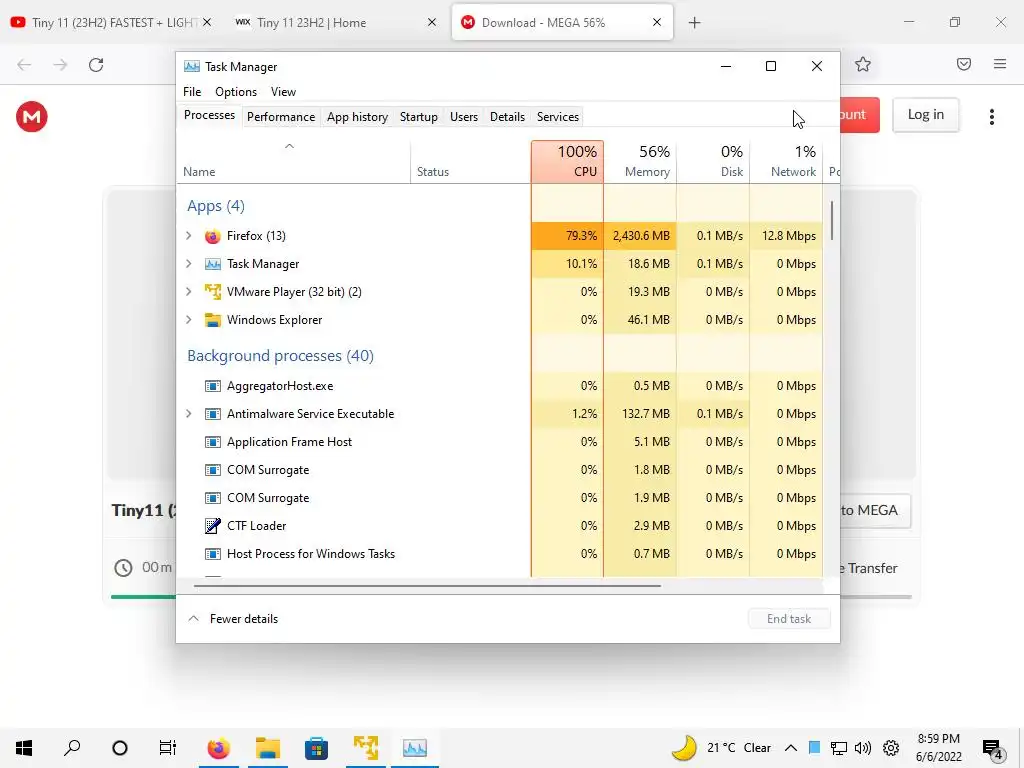Click the Firefox icon in the Apps list
The image size is (1024, 768).
[x=212, y=236]
